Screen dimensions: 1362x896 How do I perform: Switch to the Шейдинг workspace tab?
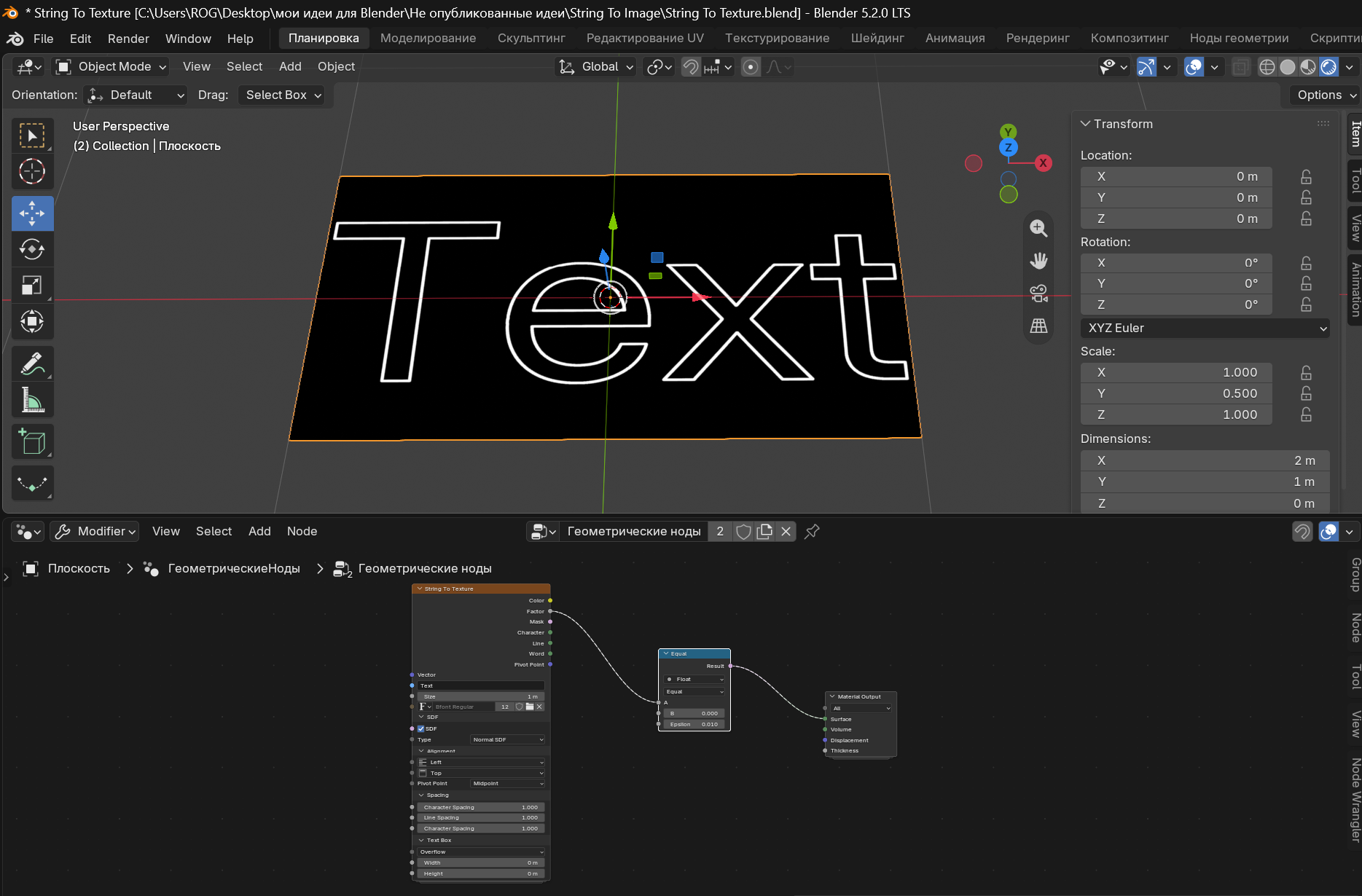click(877, 39)
